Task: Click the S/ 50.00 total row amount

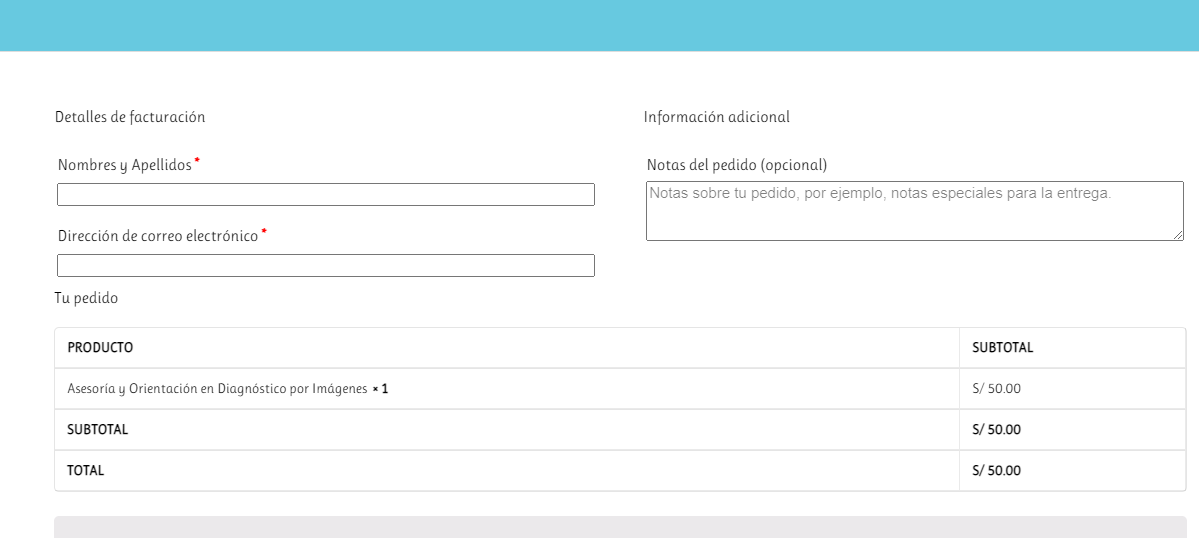Action: tap(996, 471)
